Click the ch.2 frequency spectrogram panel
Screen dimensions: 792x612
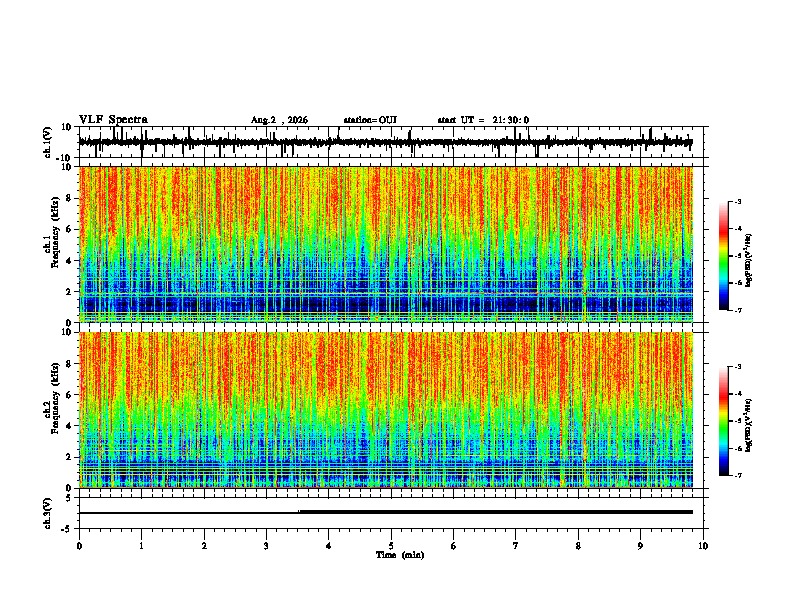tap(386, 410)
